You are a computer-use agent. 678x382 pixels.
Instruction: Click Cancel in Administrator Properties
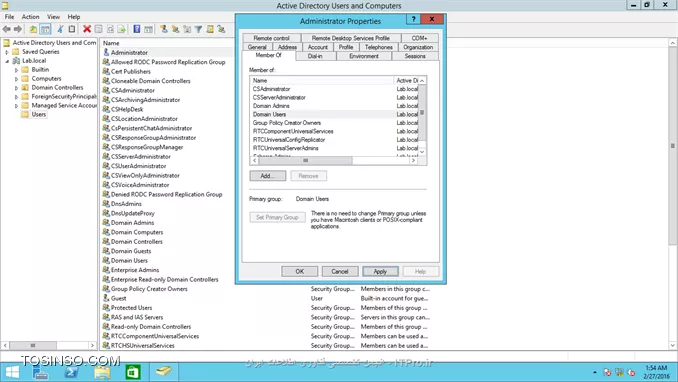(339, 271)
